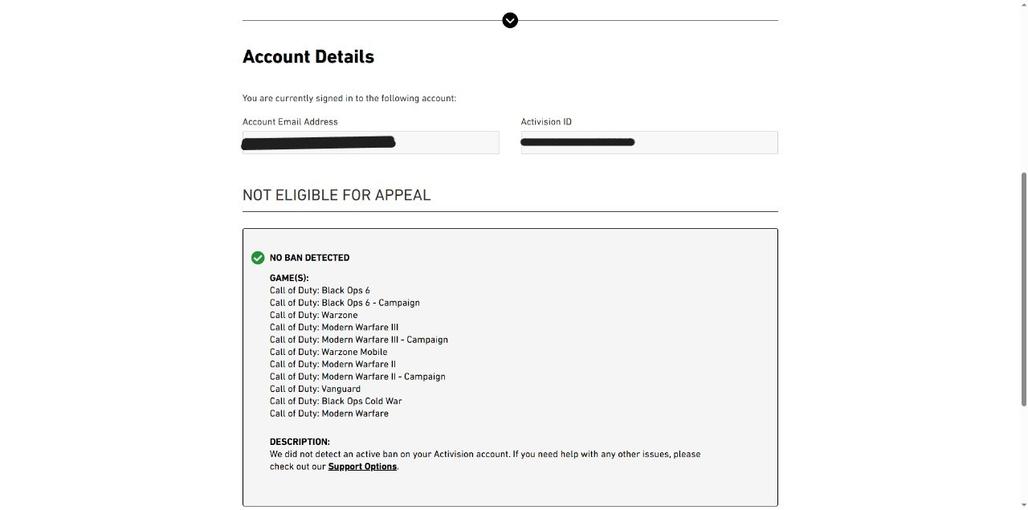Select the Call of Duty: Warzone entry
This screenshot has height=510, width=1028.
tap(313, 315)
